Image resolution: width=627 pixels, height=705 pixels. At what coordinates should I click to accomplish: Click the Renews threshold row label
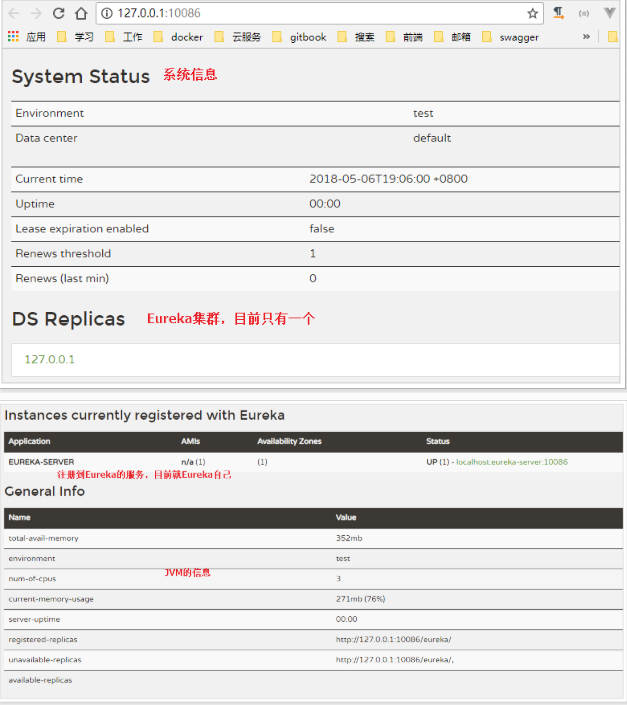[63, 253]
